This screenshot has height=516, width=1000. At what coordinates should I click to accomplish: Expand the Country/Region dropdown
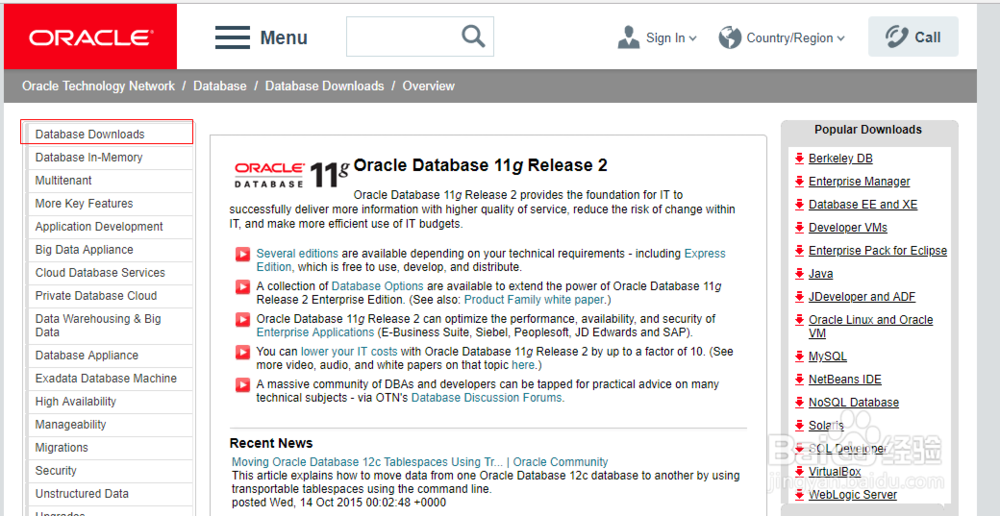[x=841, y=38]
